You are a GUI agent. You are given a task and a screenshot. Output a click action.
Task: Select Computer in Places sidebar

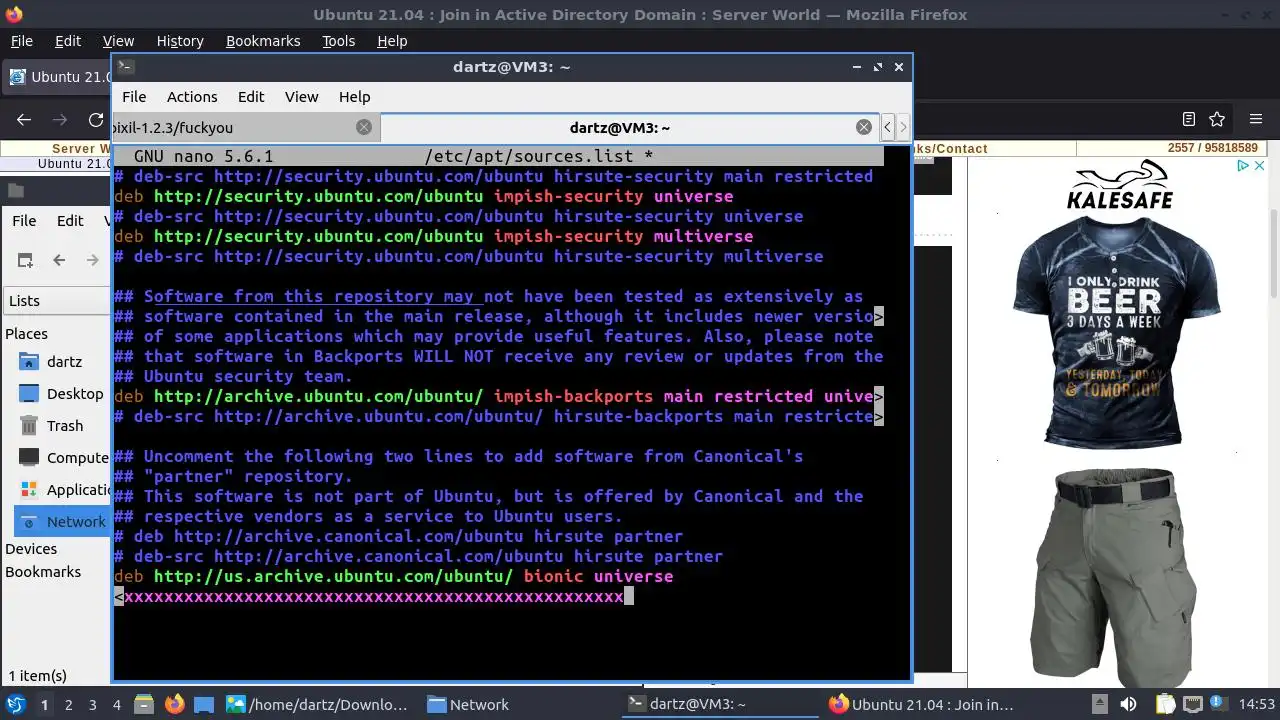point(62,458)
